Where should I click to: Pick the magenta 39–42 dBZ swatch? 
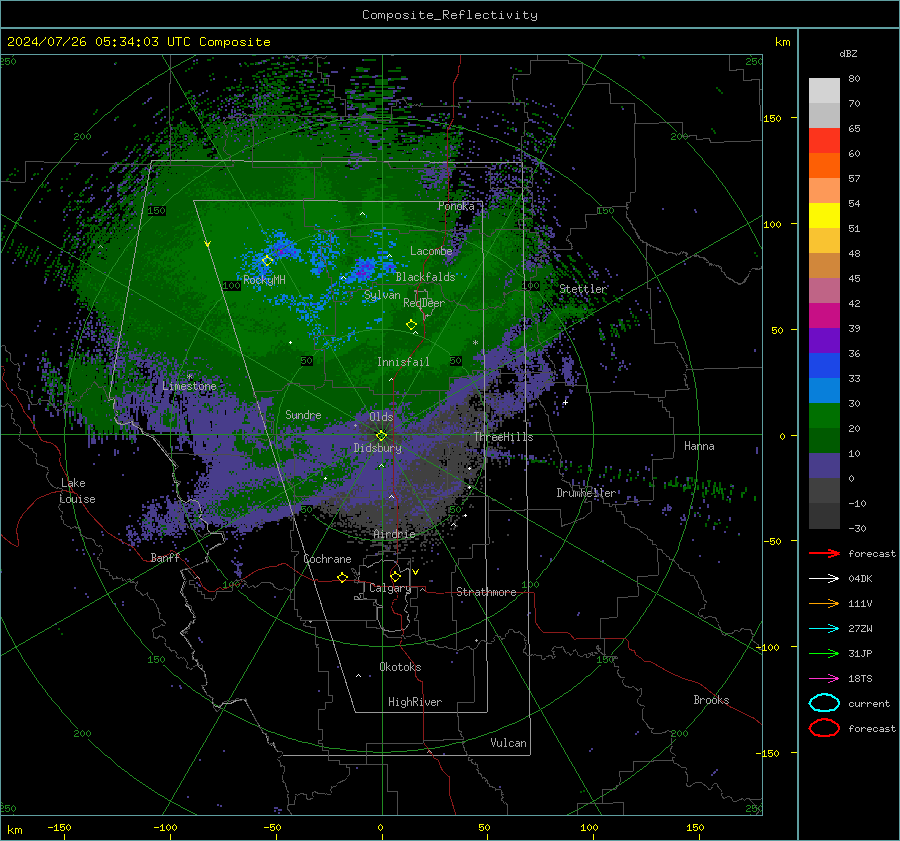point(824,316)
